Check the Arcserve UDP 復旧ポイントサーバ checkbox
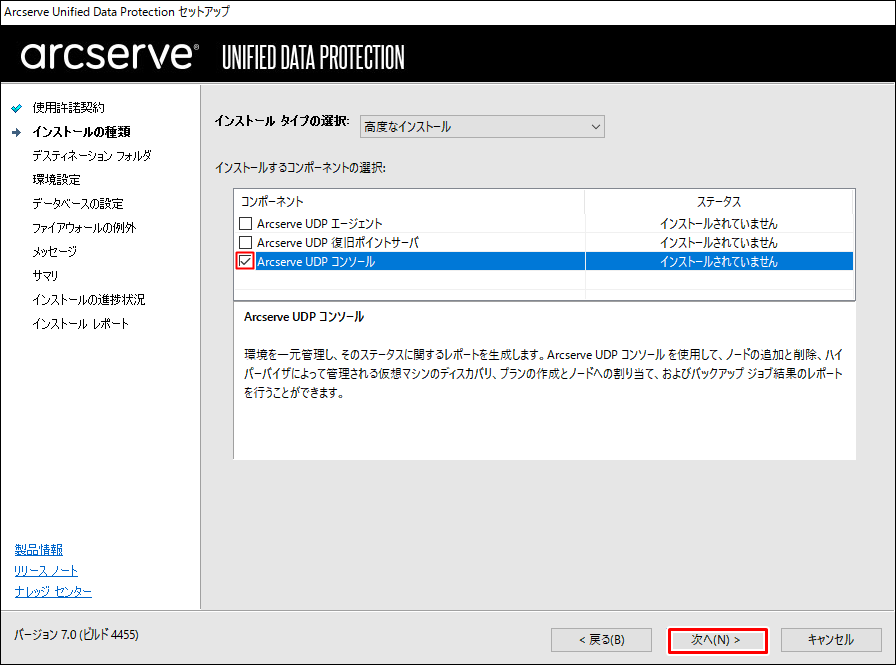This screenshot has height=665, width=896. click(x=245, y=242)
